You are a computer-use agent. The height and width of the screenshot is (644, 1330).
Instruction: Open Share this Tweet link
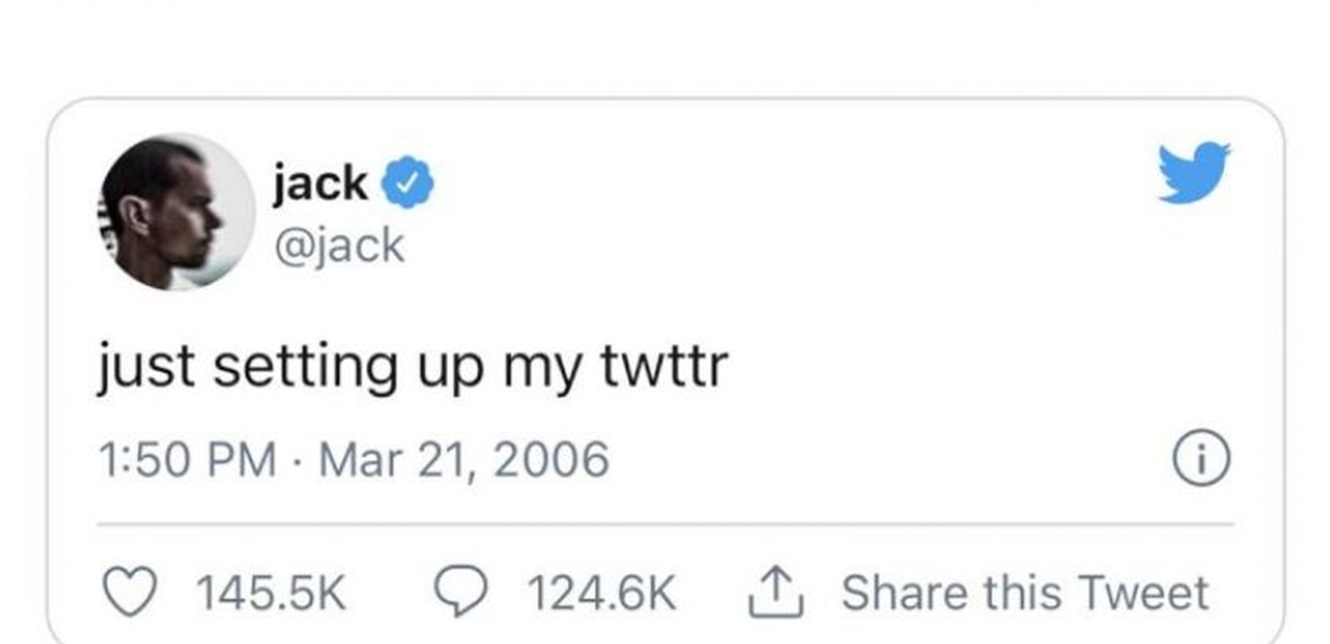(1025, 592)
